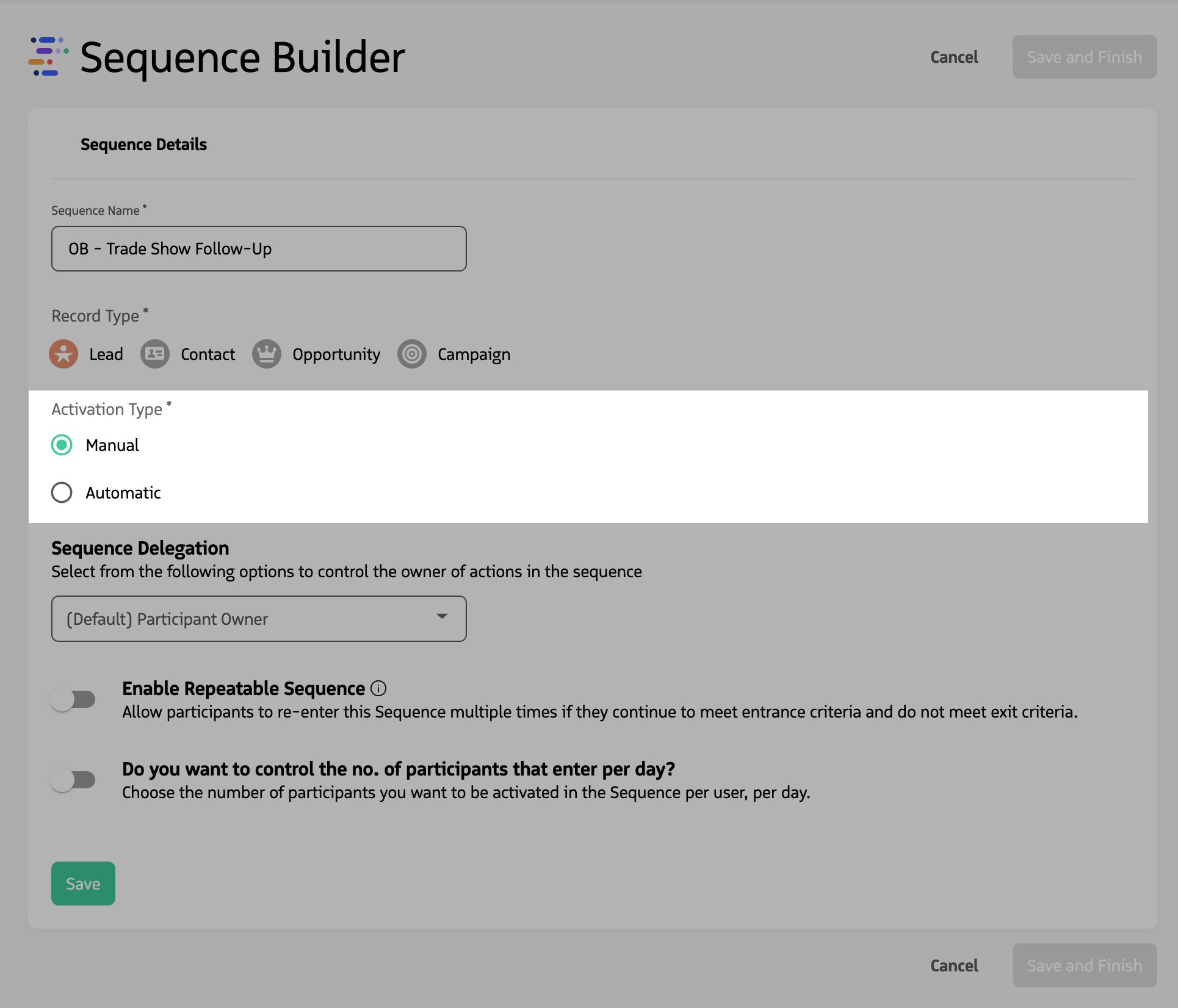Screen dimensions: 1178x1008
Task: Click inside the Sequence Name field
Action: (x=259, y=248)
